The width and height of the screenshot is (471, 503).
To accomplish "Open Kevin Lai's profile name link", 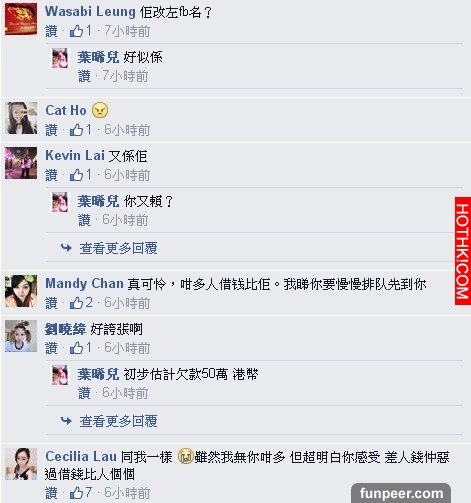I will pyautogui.click(x=75, y=155).
